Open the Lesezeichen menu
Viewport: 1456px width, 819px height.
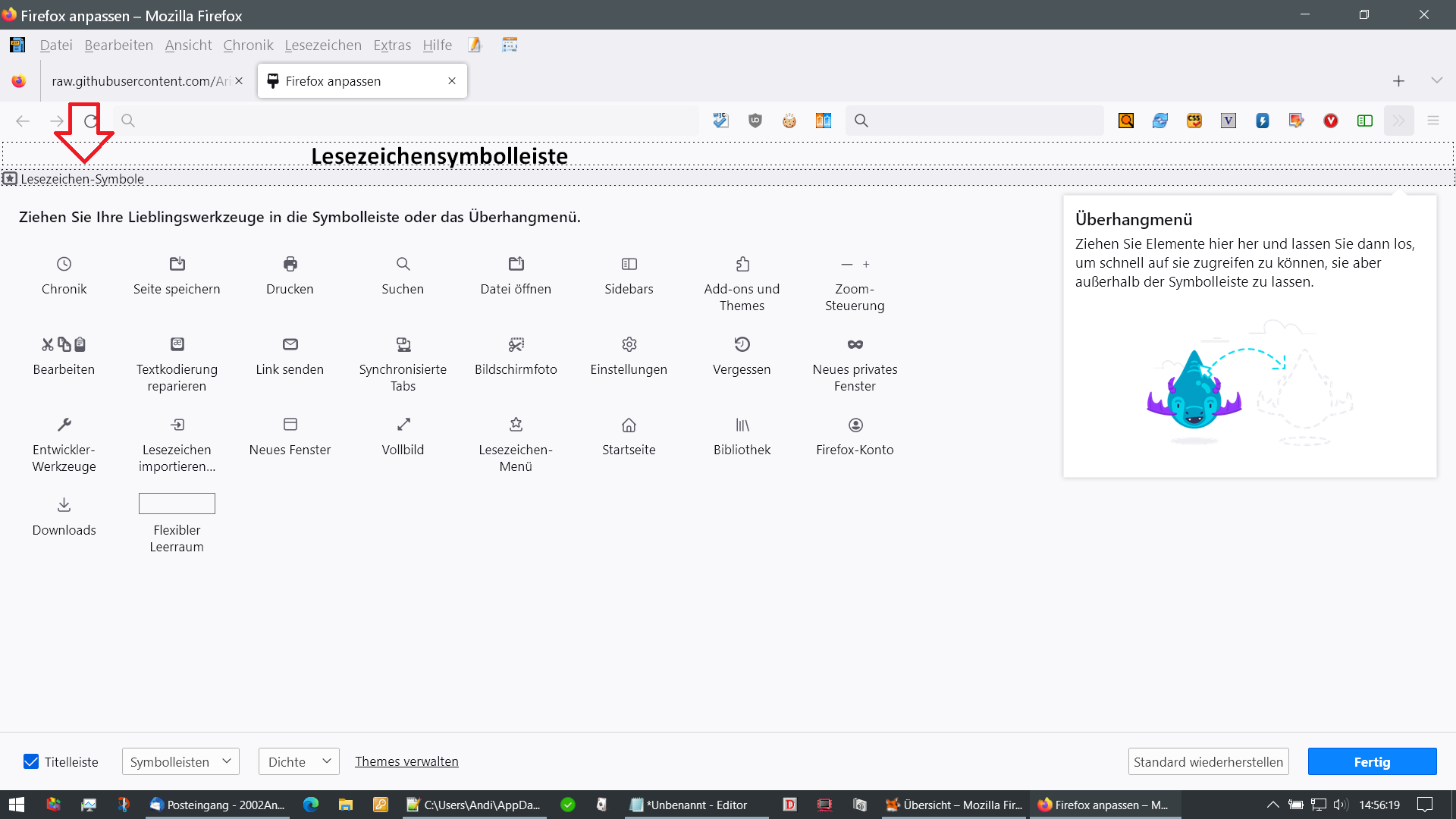click(x=323, y=45)
